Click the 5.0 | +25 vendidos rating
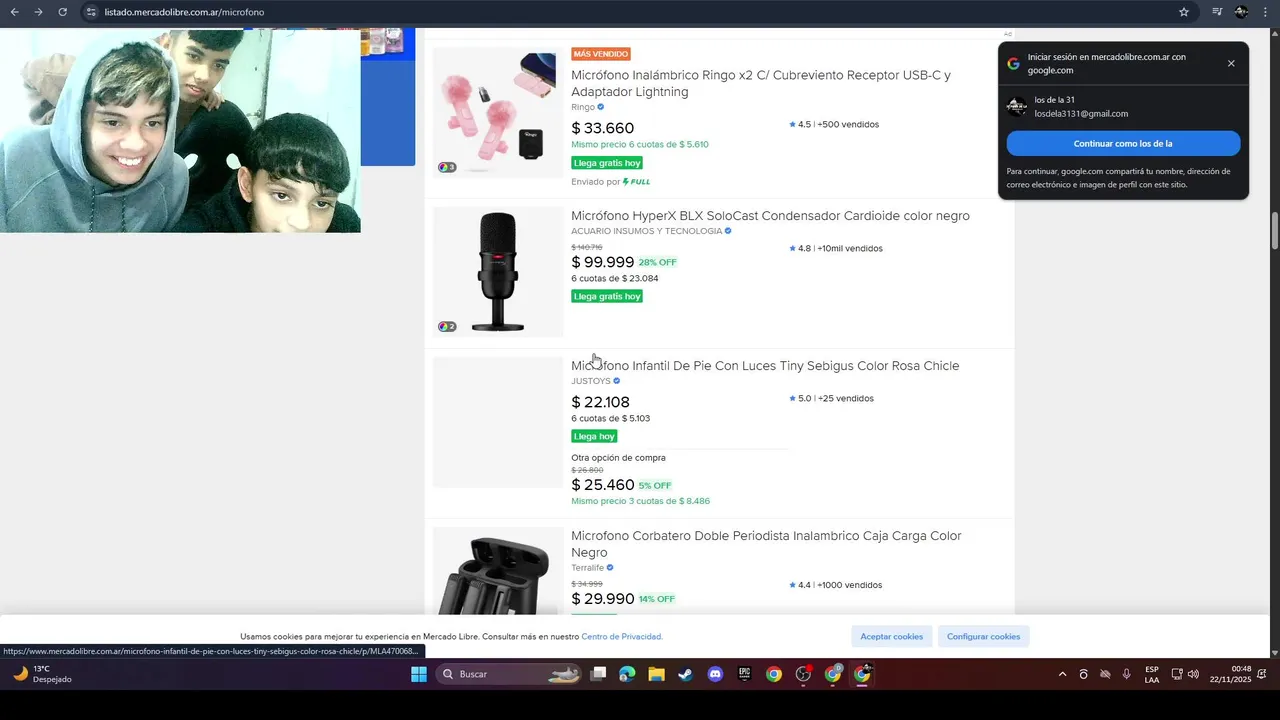1280x720 pixels. tap(831, 398)
